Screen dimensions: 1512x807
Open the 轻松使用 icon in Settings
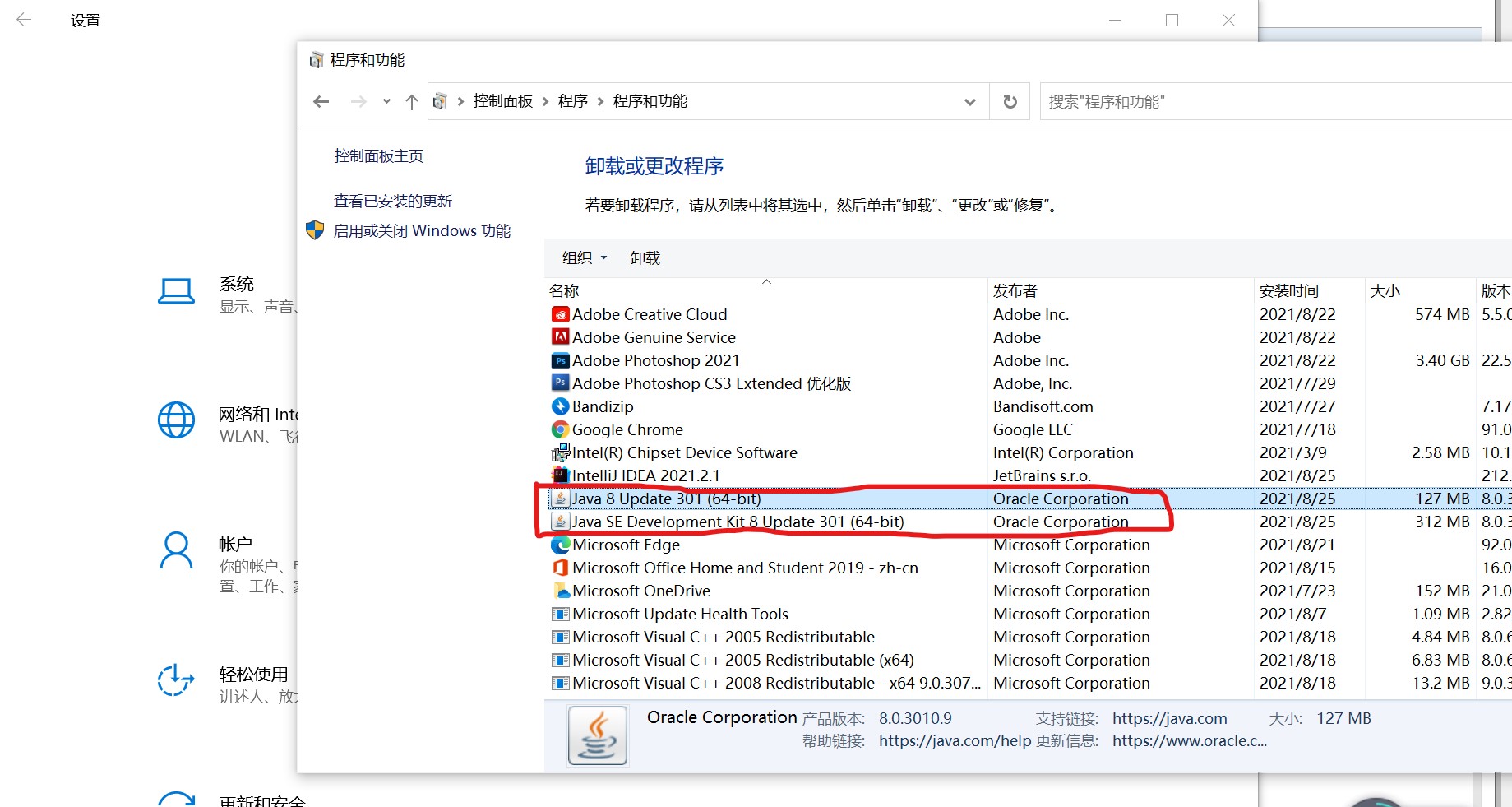pyautogui.click(x=176, y=680)
